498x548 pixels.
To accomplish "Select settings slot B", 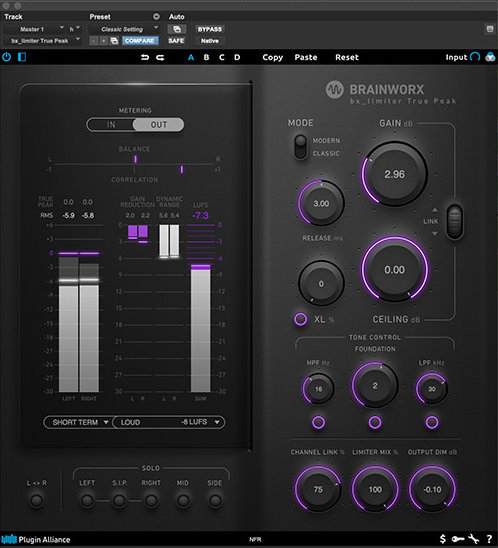I will (x=206, y=57).
